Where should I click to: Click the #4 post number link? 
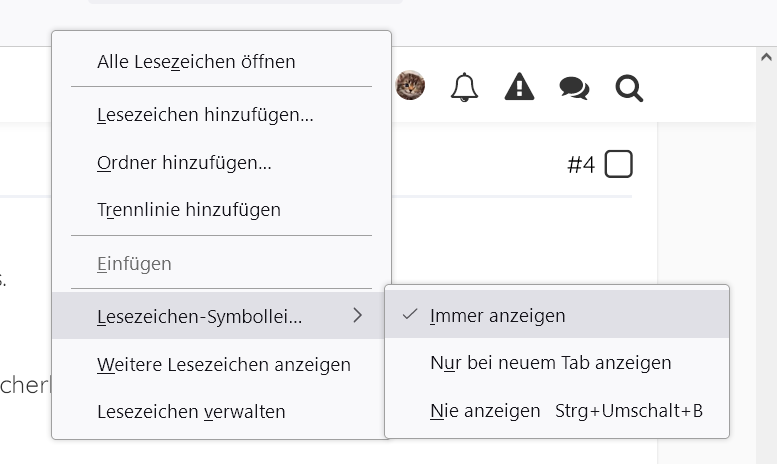click(581, 165)
